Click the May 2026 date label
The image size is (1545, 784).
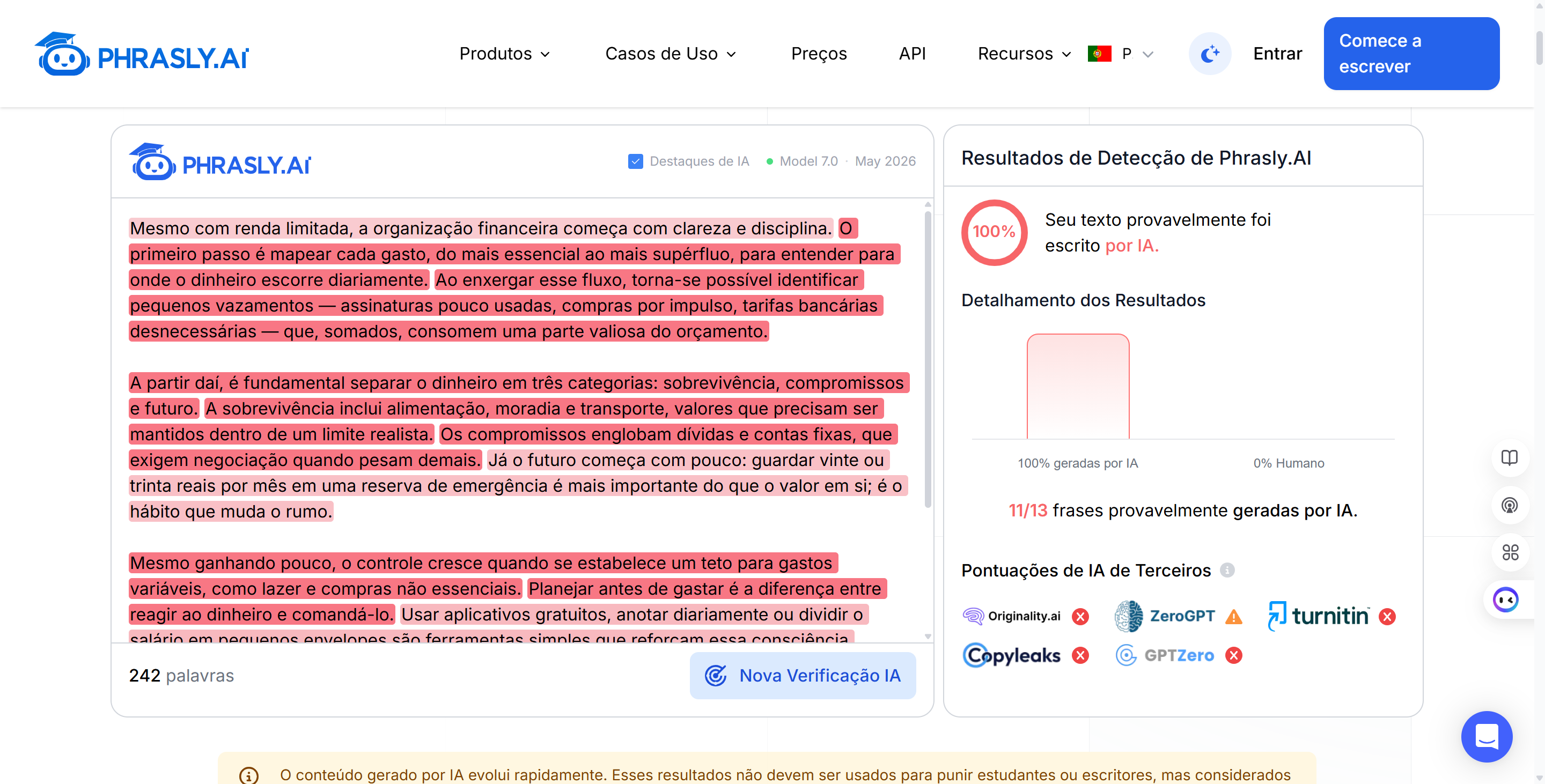pos(885,161)
